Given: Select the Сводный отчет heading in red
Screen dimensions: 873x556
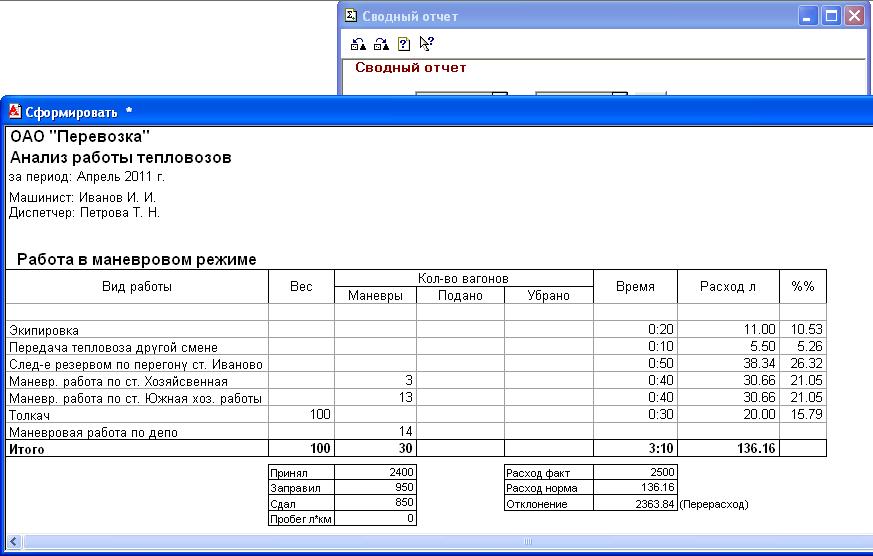Looking at the screenshot, I should [410, 67].
